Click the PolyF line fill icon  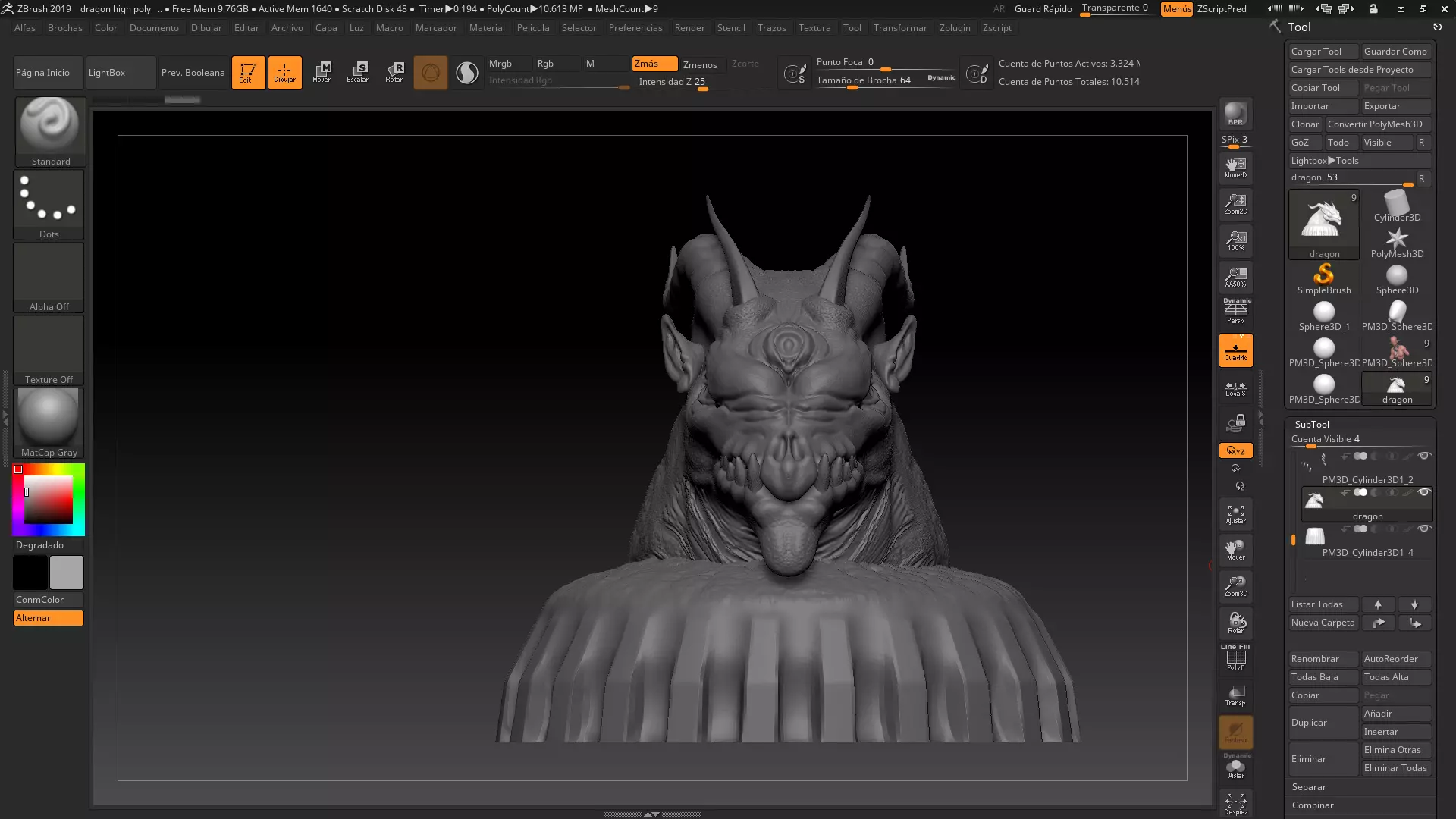[1235, 657]
